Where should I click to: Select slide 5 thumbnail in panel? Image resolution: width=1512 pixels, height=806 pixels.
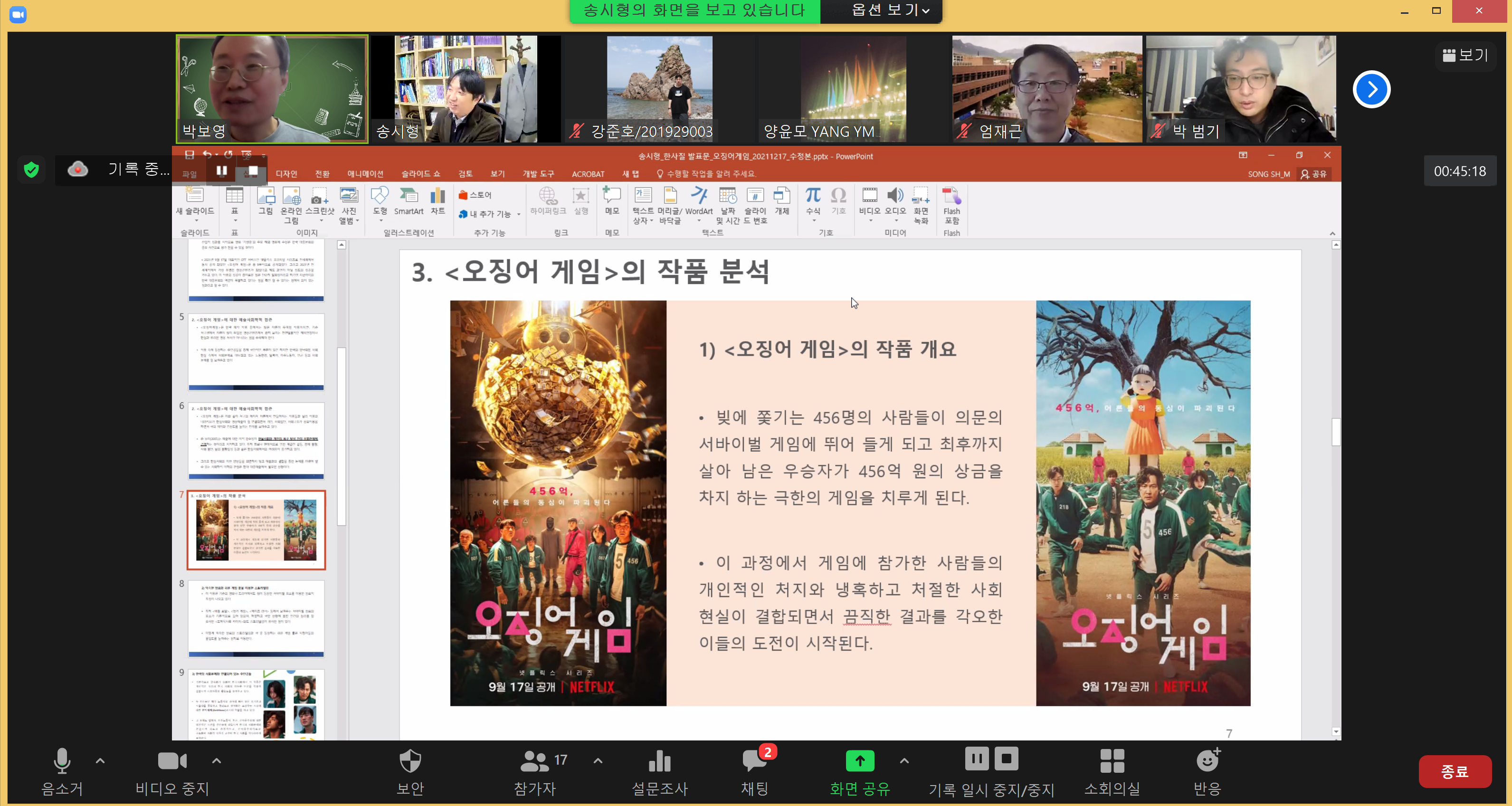pyautogui.click(x=256, y=351)
